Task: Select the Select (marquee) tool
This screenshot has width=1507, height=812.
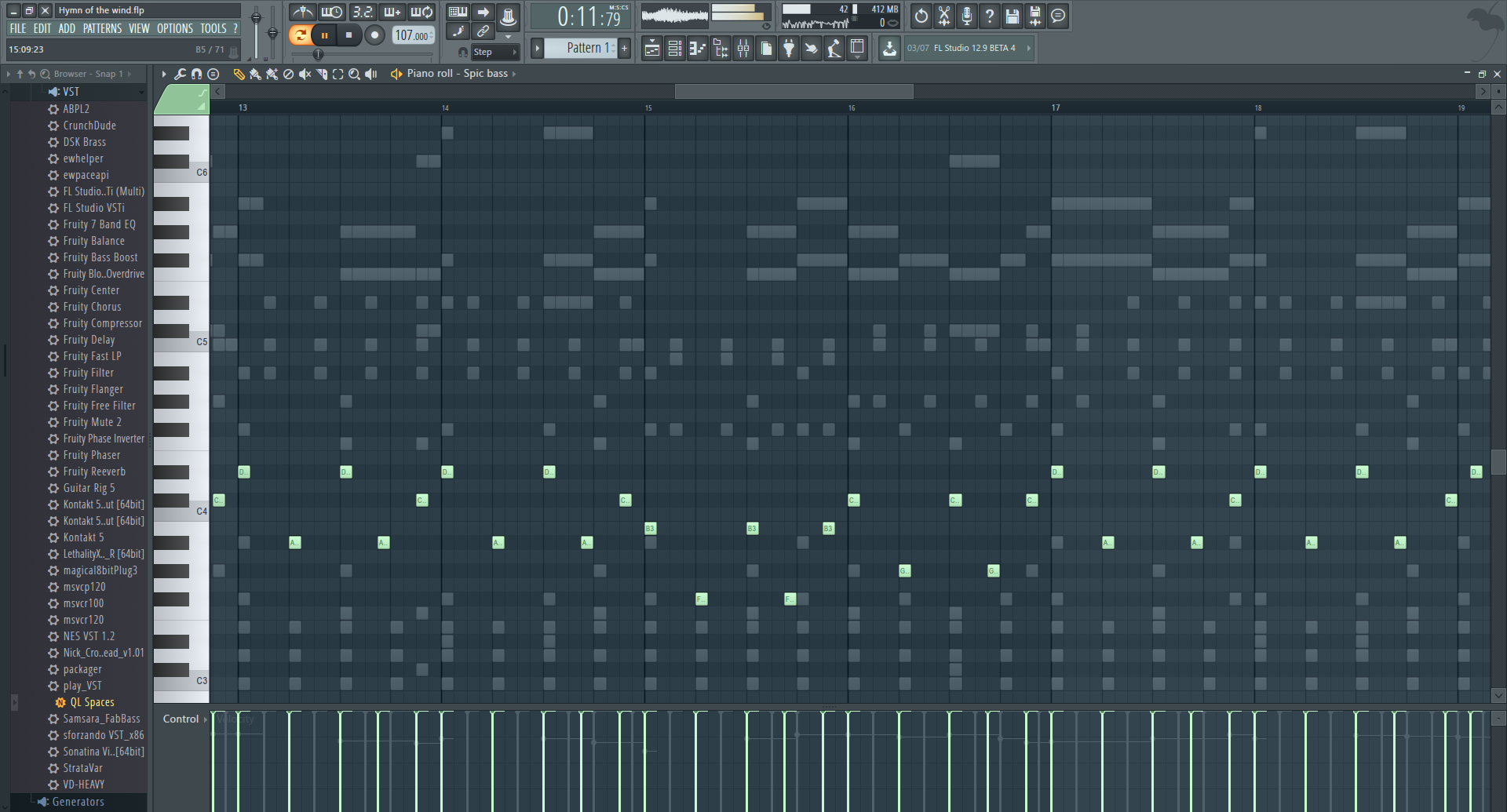Action: [338, 74]
